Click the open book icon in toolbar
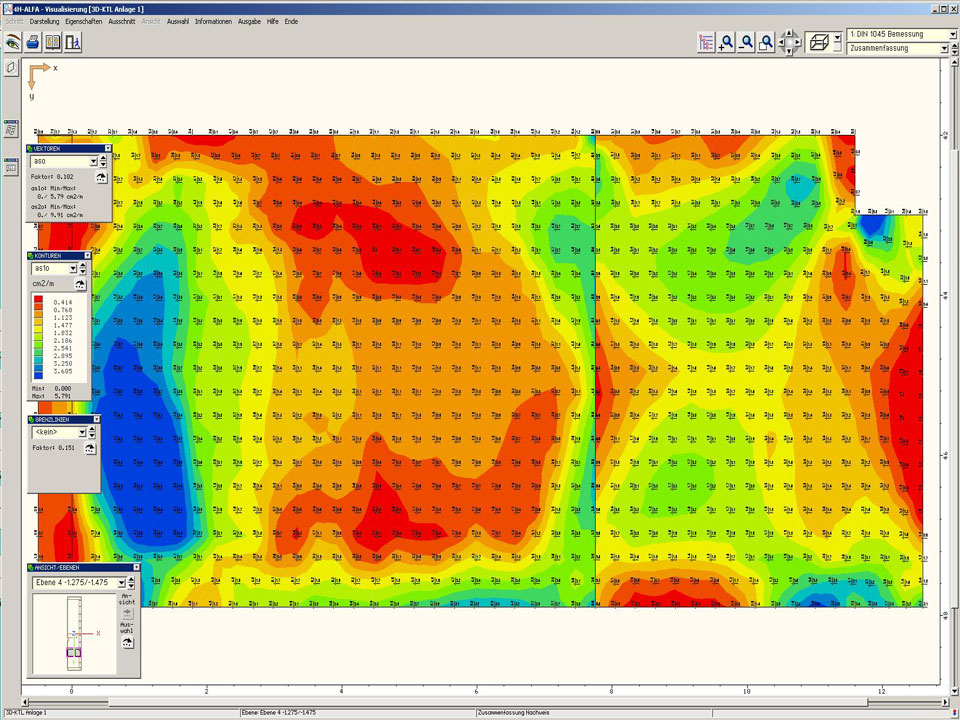 click(x=53, y=42)
